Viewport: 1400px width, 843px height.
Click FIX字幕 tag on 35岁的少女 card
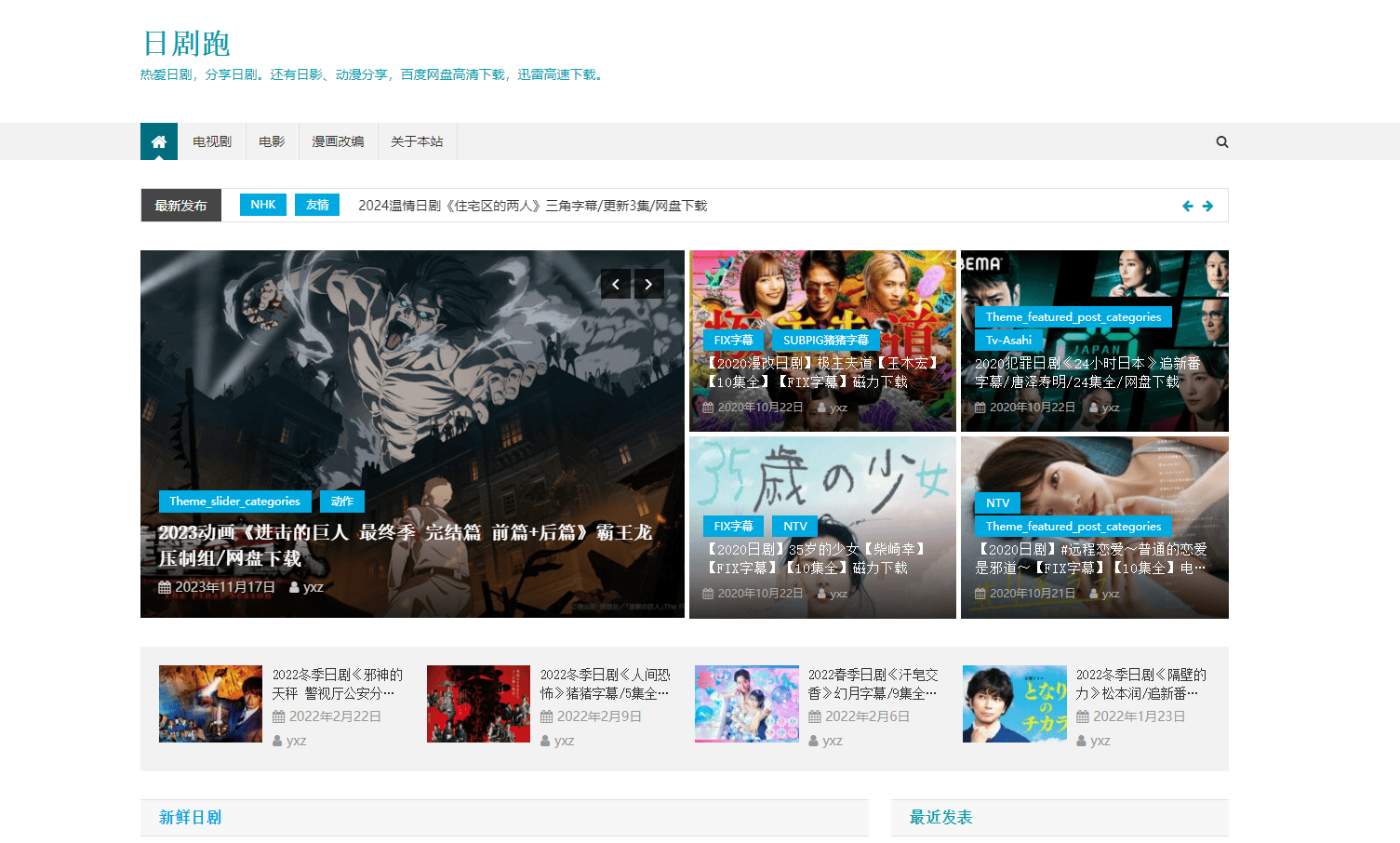(733, 527)
